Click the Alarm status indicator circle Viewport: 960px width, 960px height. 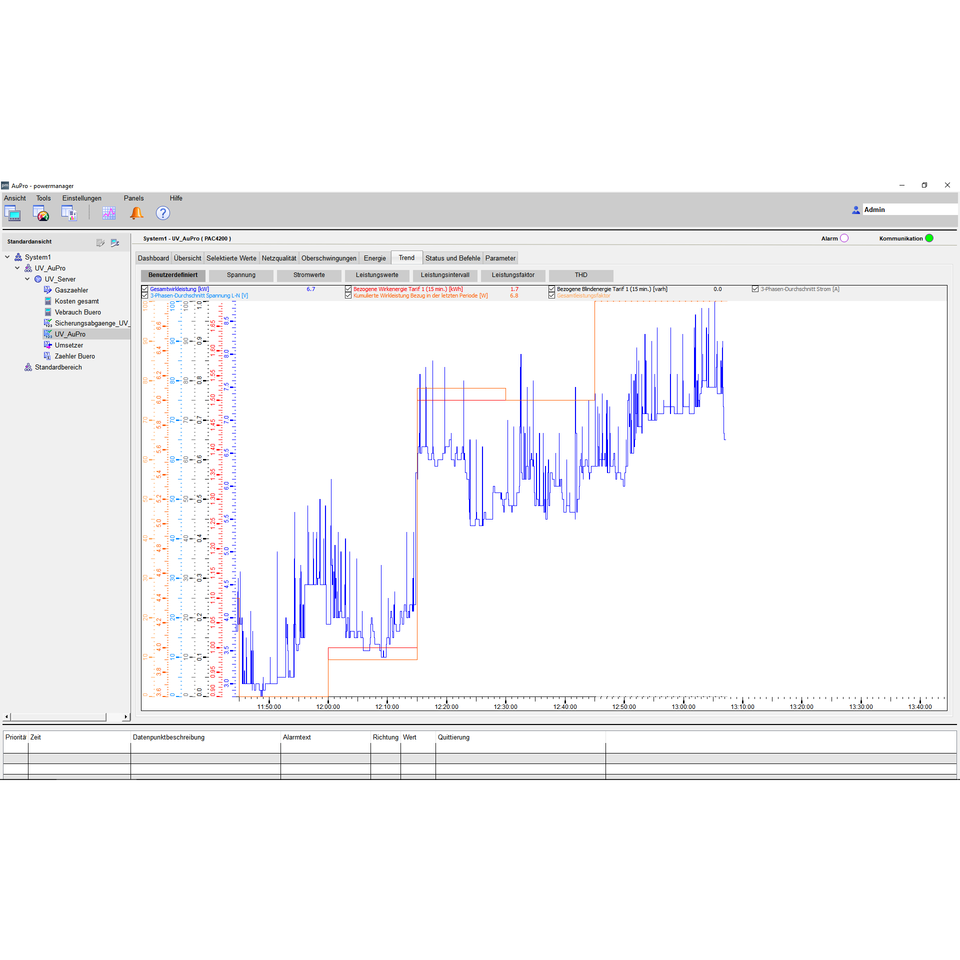click(x=844, y=238)
